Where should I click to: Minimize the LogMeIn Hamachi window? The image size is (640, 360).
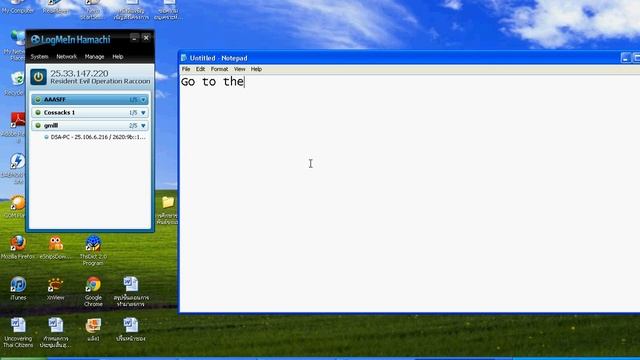[x=134, y=38]
